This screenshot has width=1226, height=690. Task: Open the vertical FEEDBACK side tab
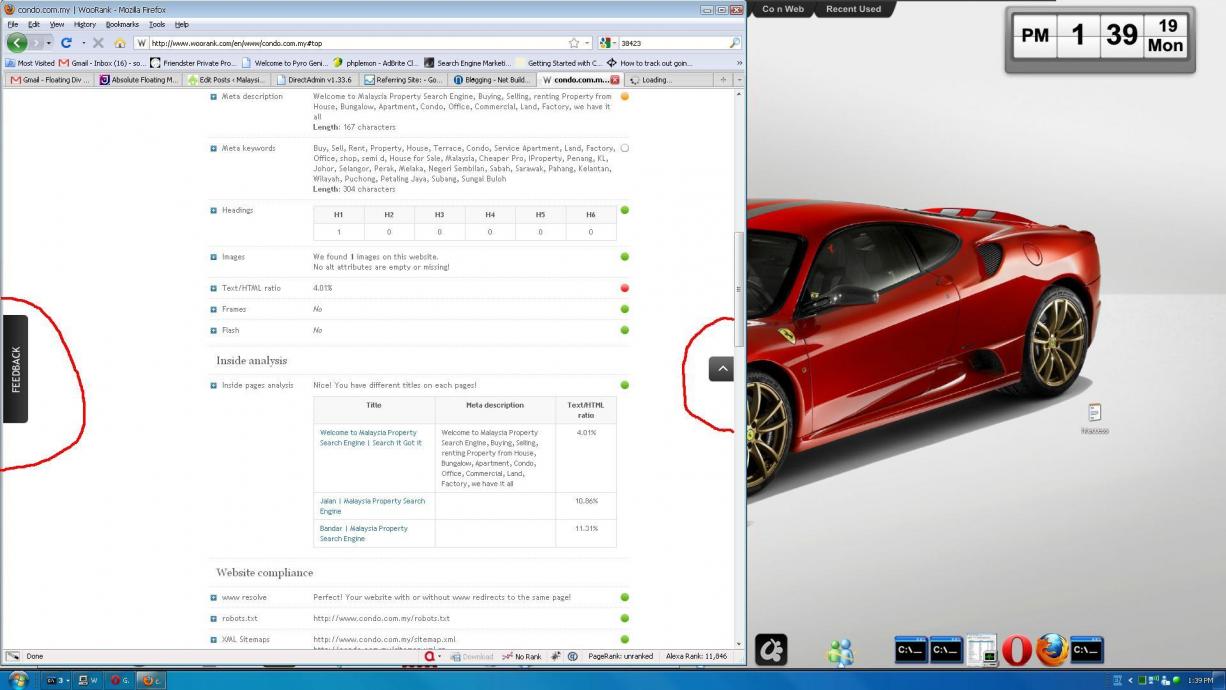15,369
